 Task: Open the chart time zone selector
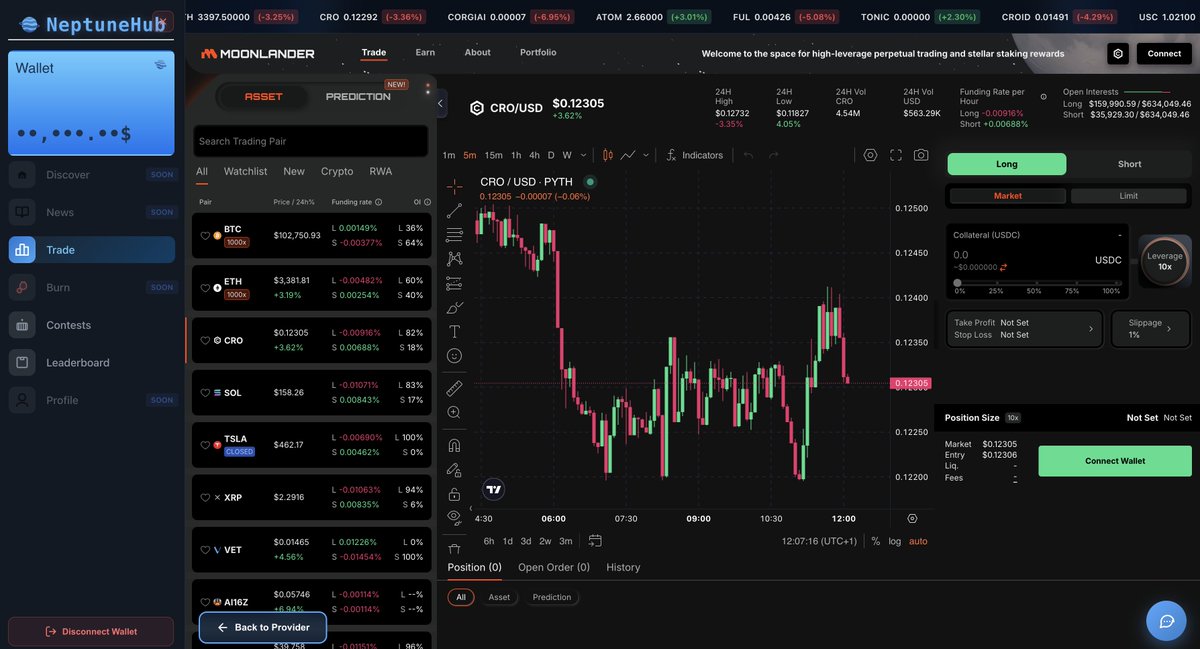point(819,541)
